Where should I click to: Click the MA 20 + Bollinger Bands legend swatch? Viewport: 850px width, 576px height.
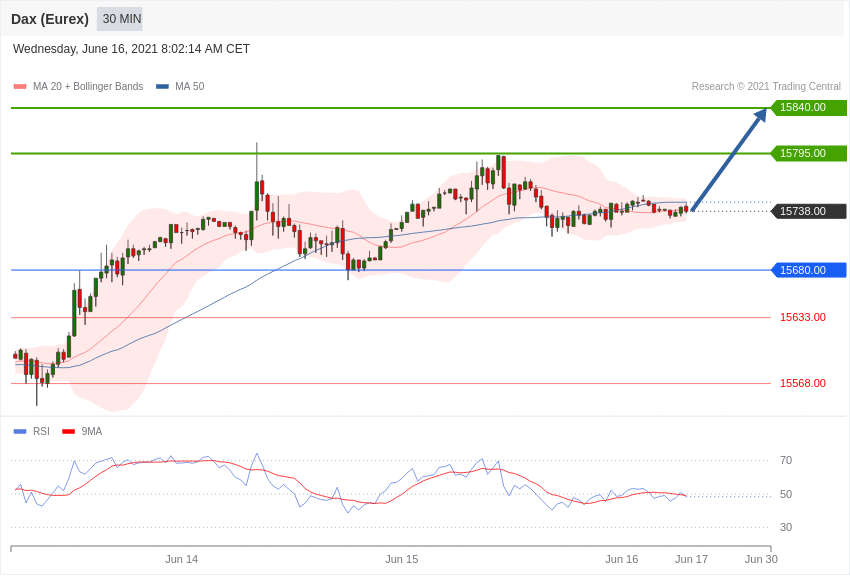(20, 87)
